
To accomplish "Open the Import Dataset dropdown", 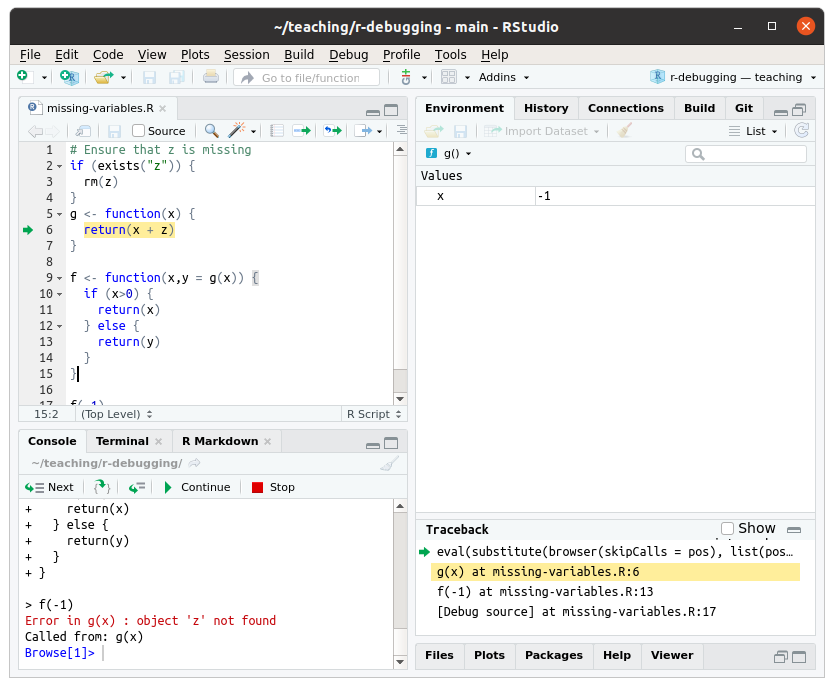I will (x=542, y=131).
